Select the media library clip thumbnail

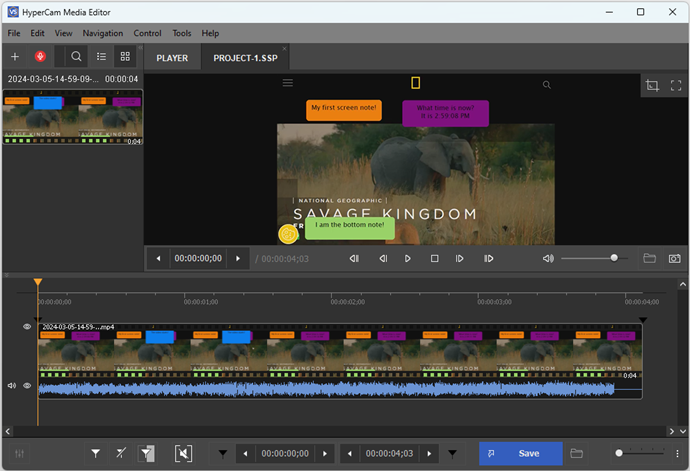(x=73, y=117)
